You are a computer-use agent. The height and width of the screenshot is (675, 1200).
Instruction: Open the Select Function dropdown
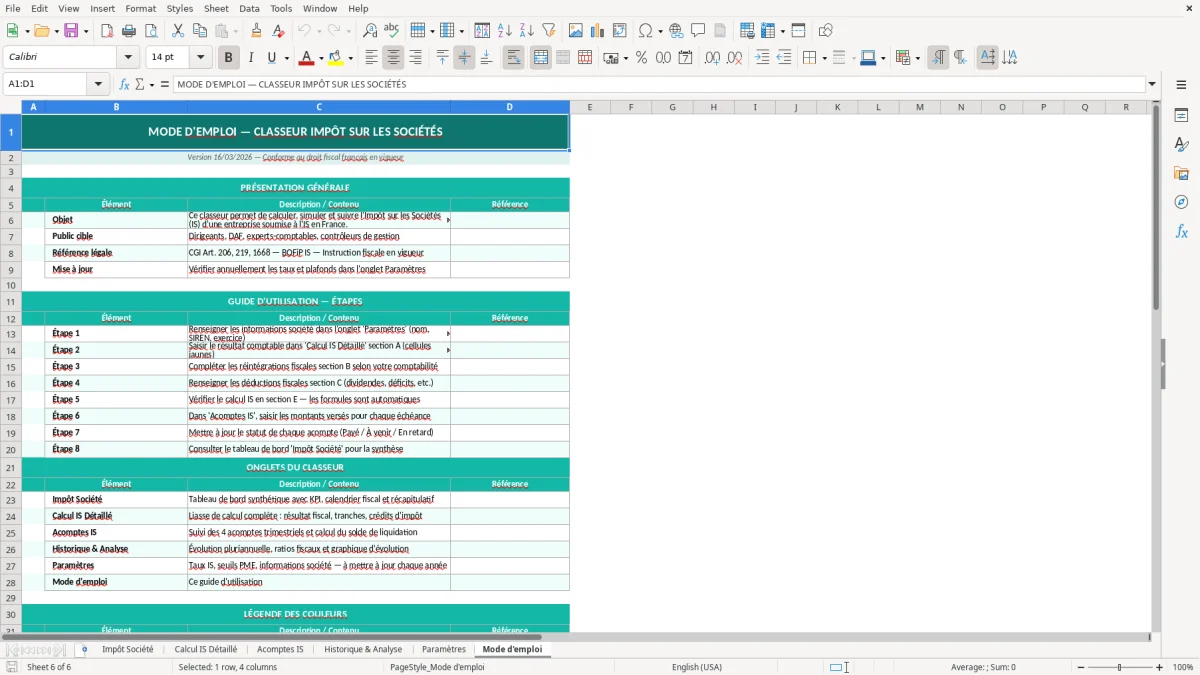[152, 84]
